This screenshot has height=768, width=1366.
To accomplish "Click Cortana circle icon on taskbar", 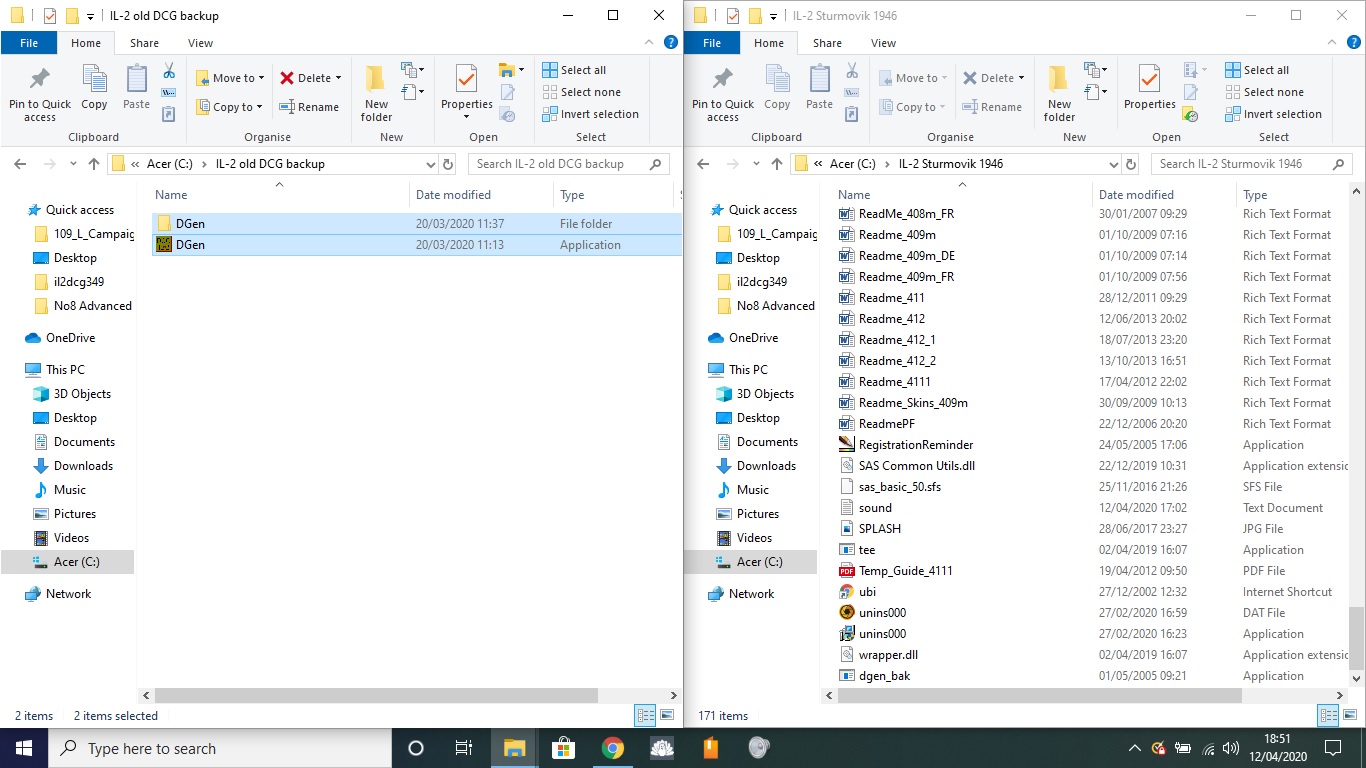I will 416,748.
